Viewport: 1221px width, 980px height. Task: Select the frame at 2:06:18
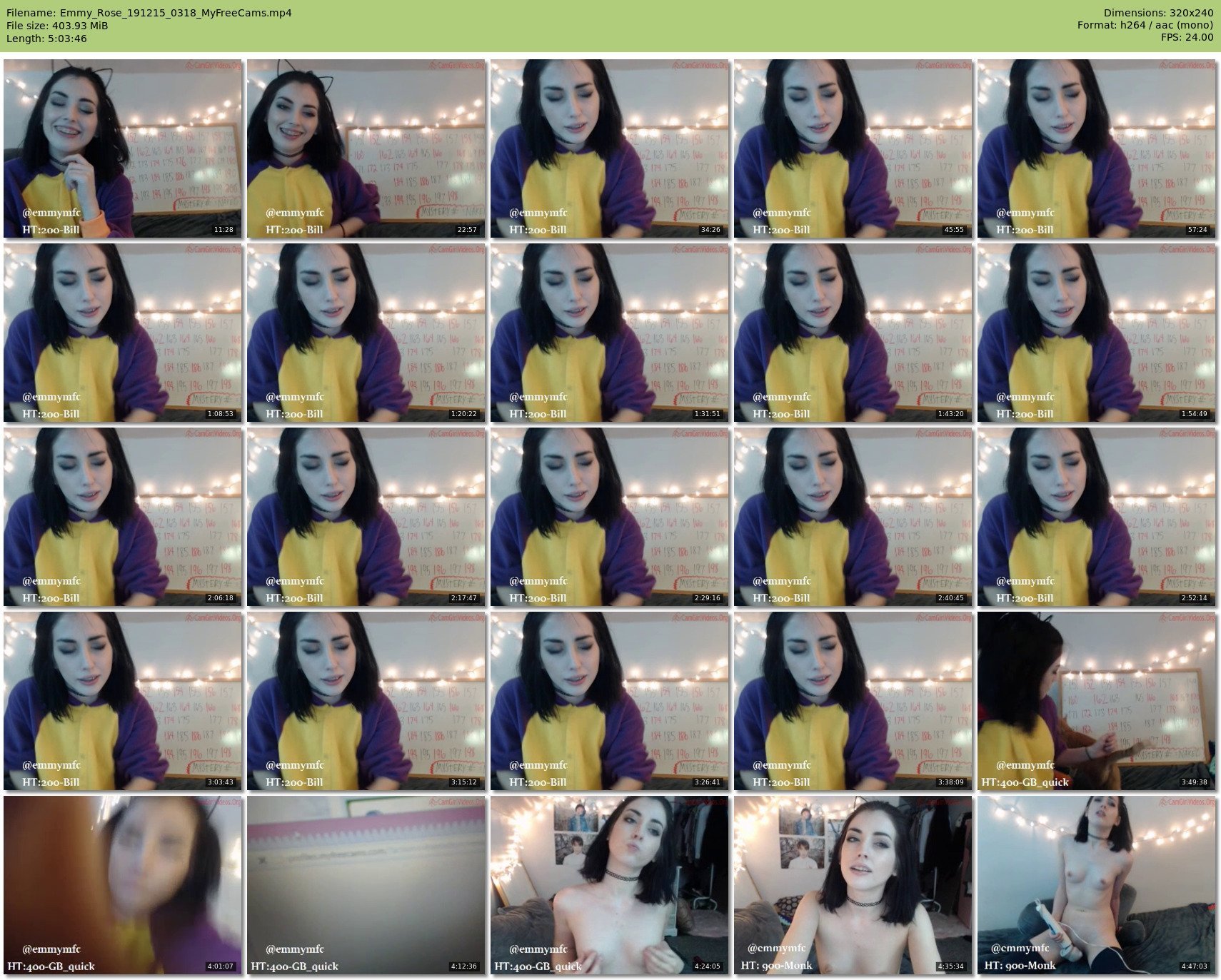[122, 517]
